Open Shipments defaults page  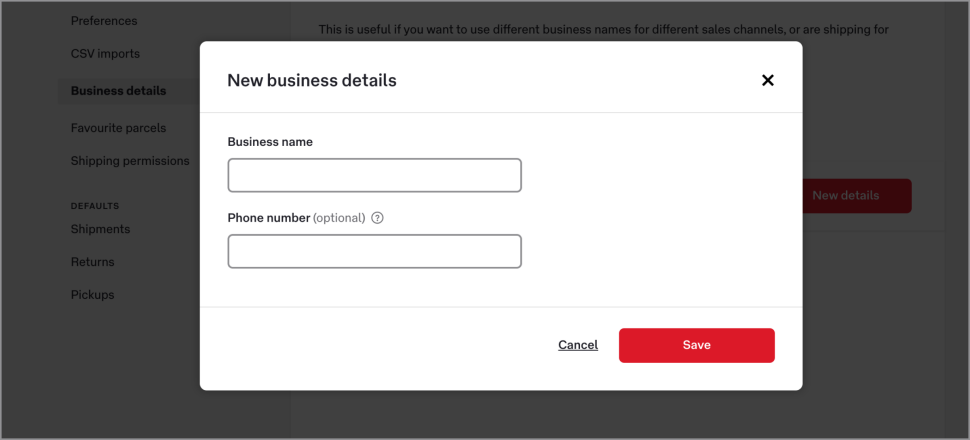[x=100, y=229]
